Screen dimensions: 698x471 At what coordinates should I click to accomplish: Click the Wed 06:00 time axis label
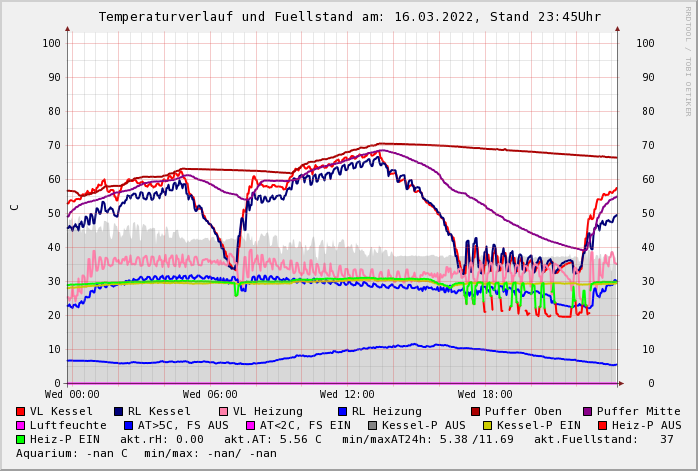(210, 394)
